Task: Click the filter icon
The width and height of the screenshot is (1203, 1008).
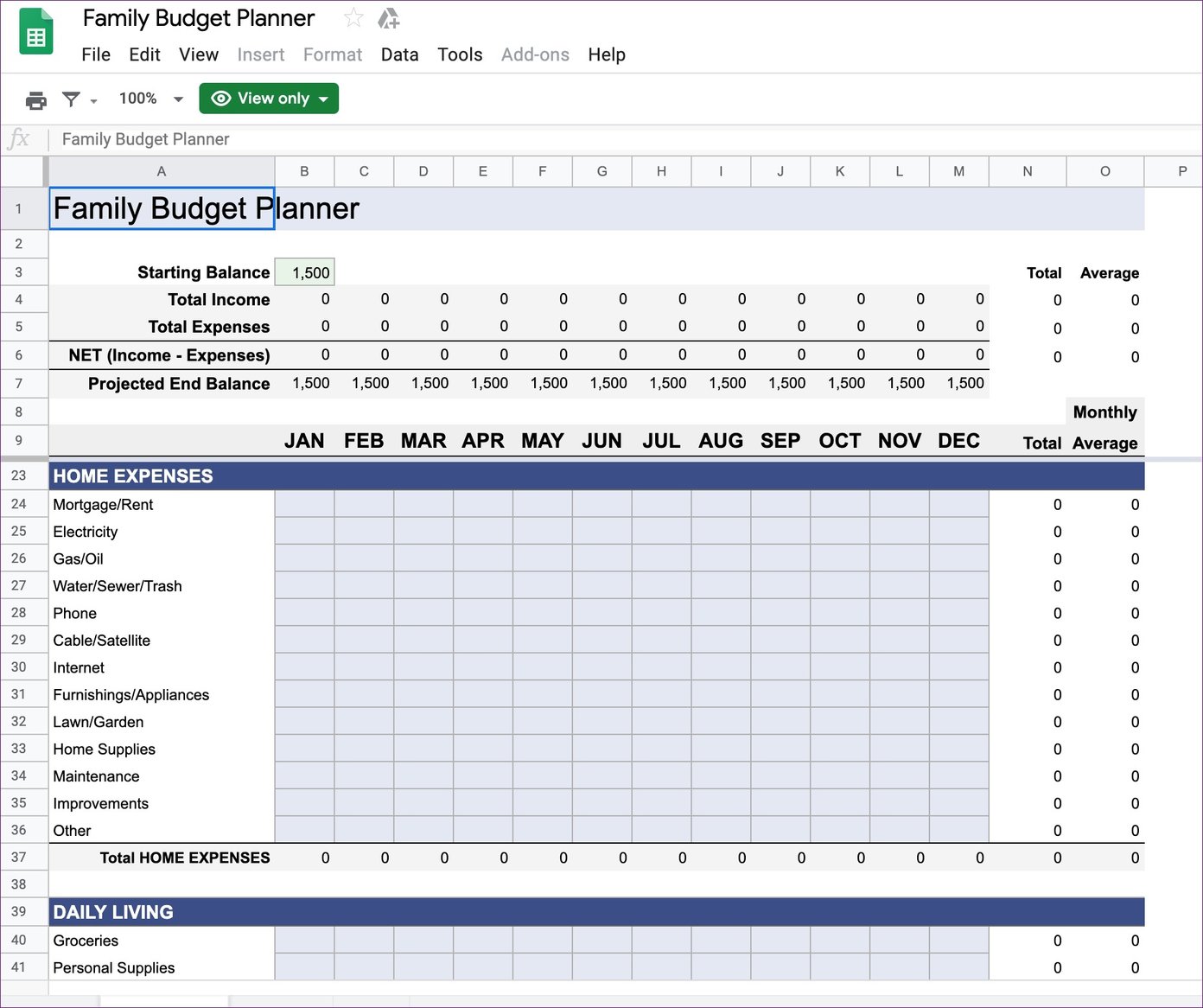Action: pos(72,99)
